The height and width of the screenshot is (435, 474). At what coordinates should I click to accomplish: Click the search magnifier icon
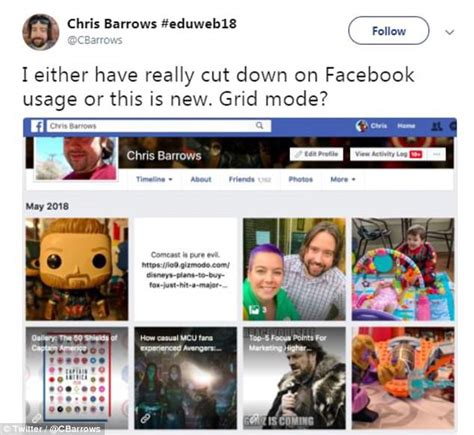[x=259, y=126]
